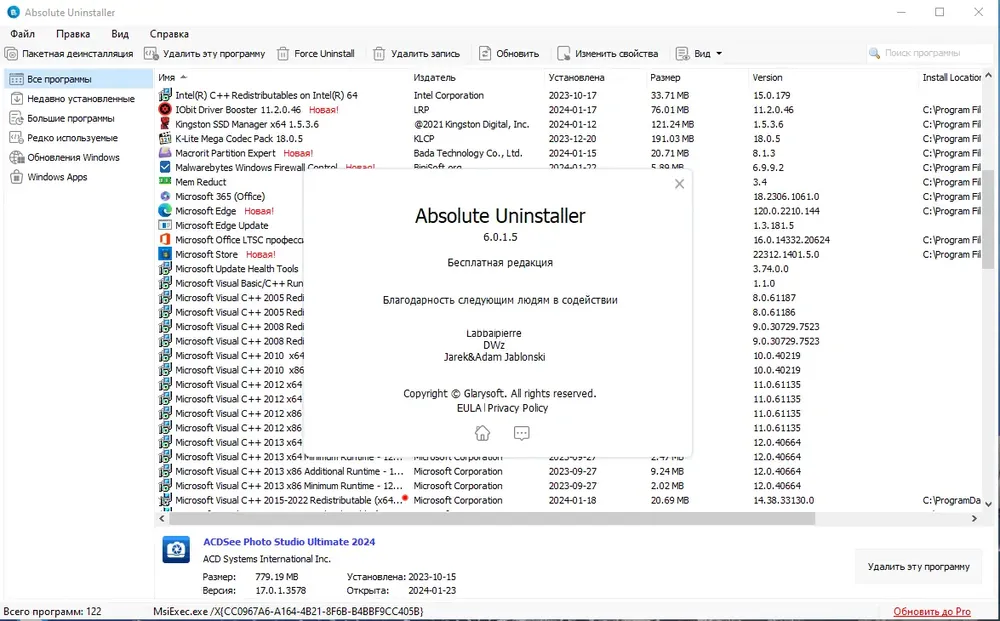Open the Правка menu
This screenshot has width=1000, height=621.
tap(73, 34)
